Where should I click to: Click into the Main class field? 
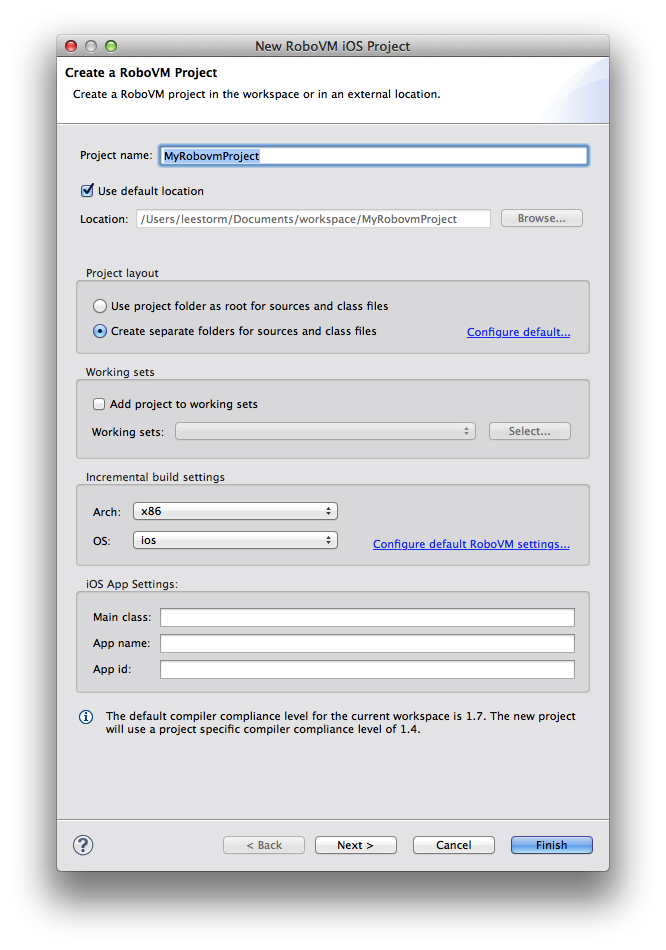tap(367, 617)
